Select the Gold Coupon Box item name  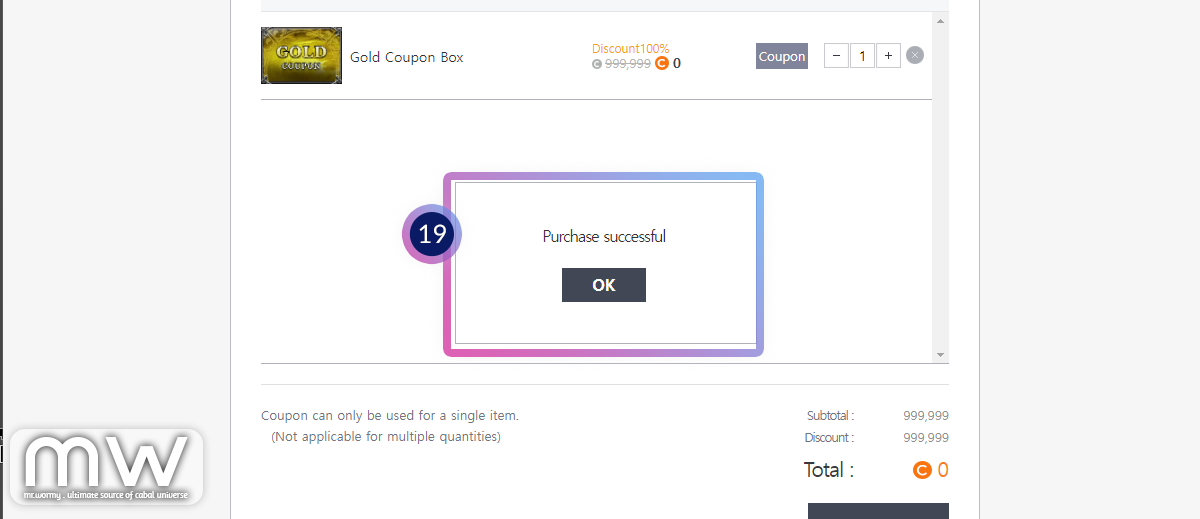pos(406,57)
